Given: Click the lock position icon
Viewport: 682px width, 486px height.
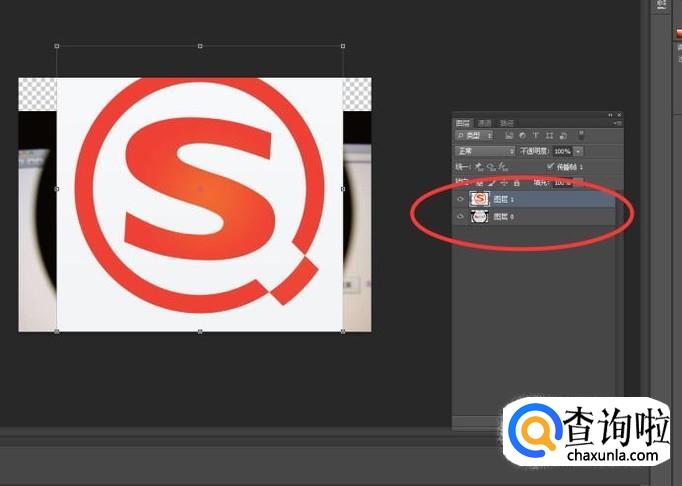Looking at the screenshot, I should (x=504, y=183).
